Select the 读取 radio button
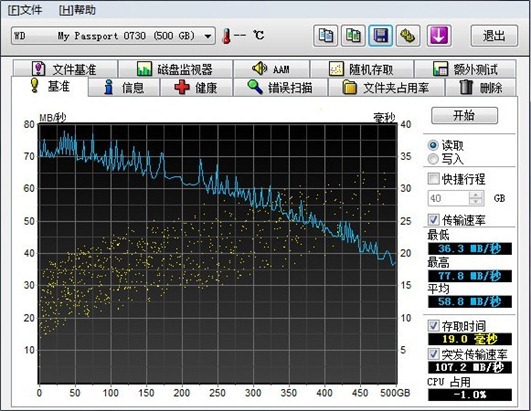This screenshot has width=531, height=411. tap(433, 145)
